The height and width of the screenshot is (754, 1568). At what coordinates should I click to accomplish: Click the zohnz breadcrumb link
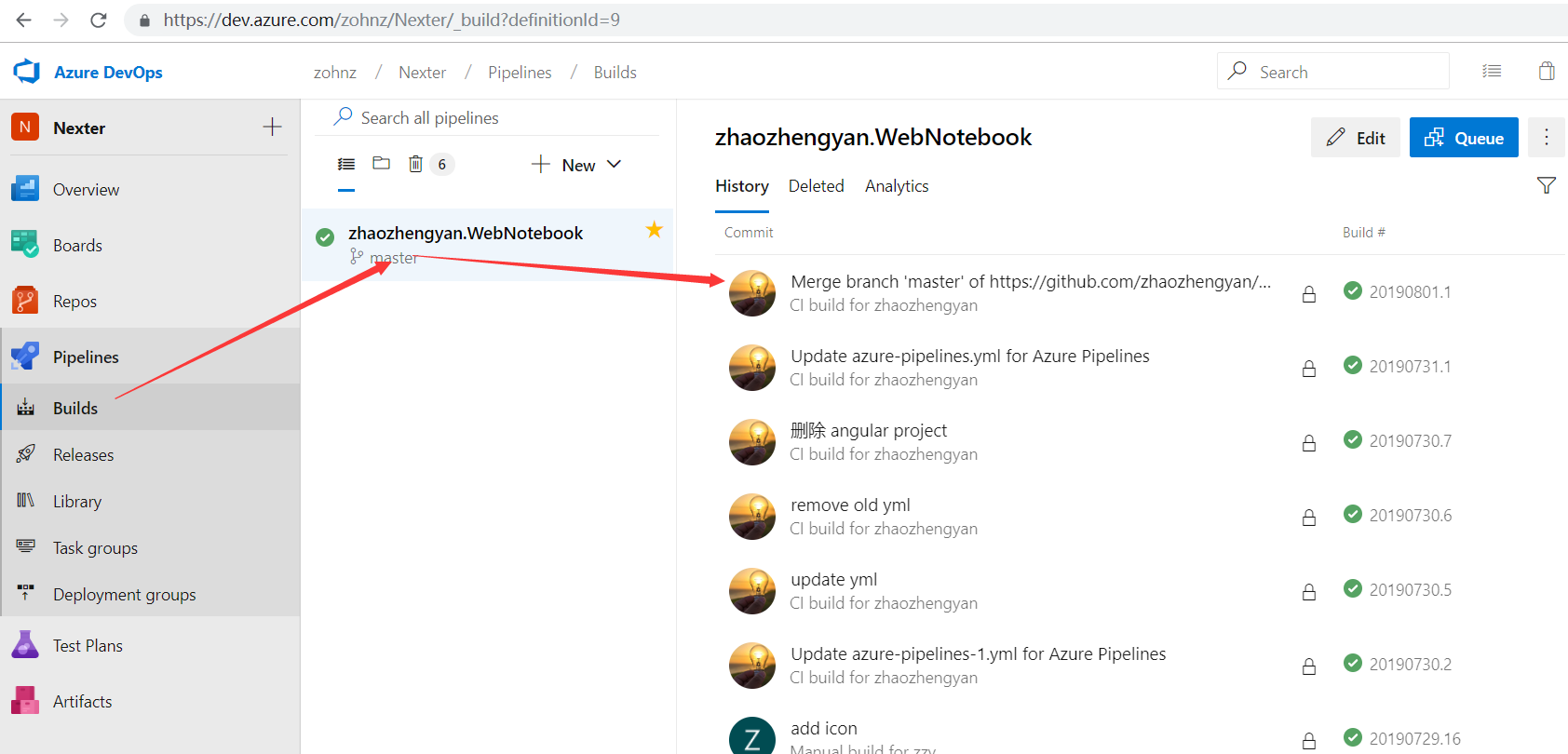pos(335,73)
